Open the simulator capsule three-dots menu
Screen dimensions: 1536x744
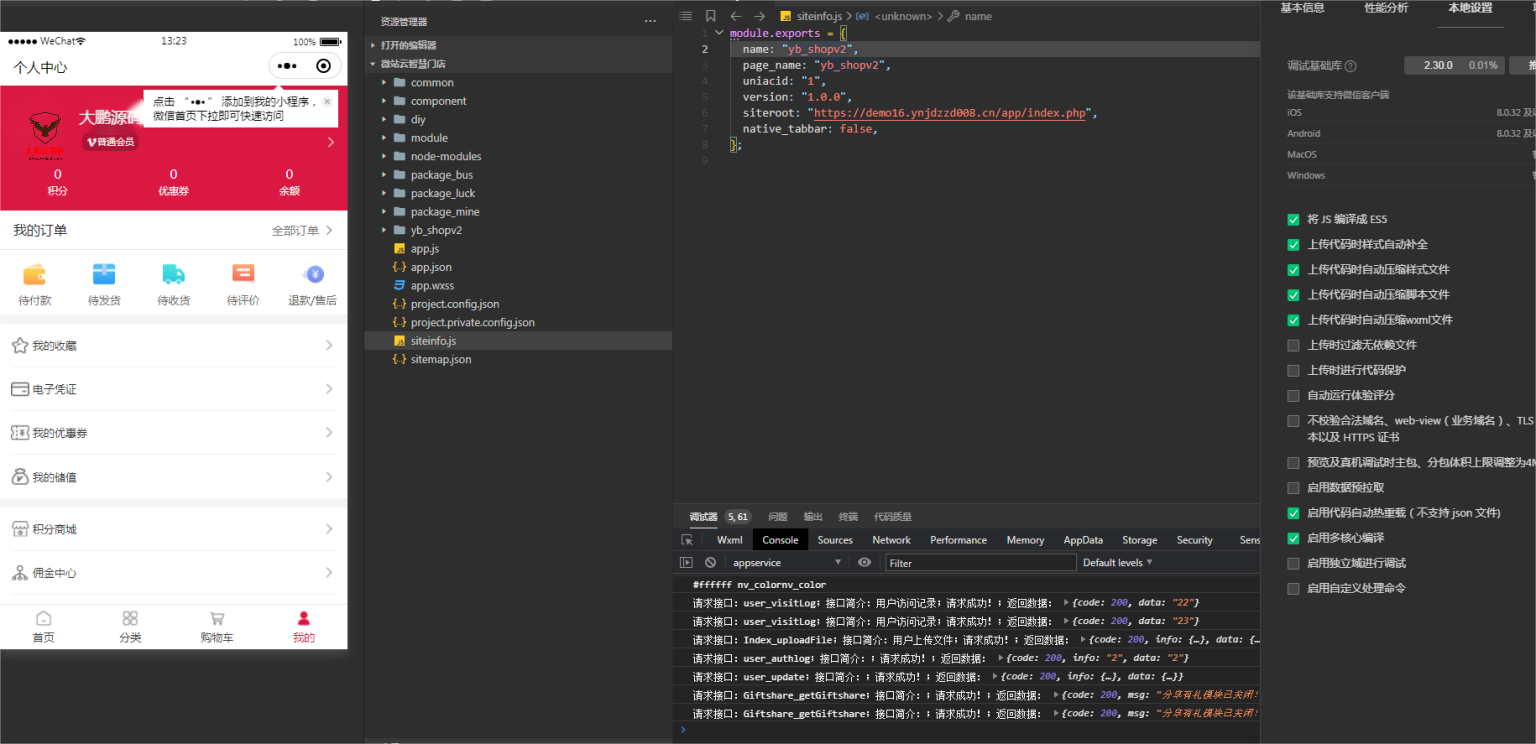point(287,66)
